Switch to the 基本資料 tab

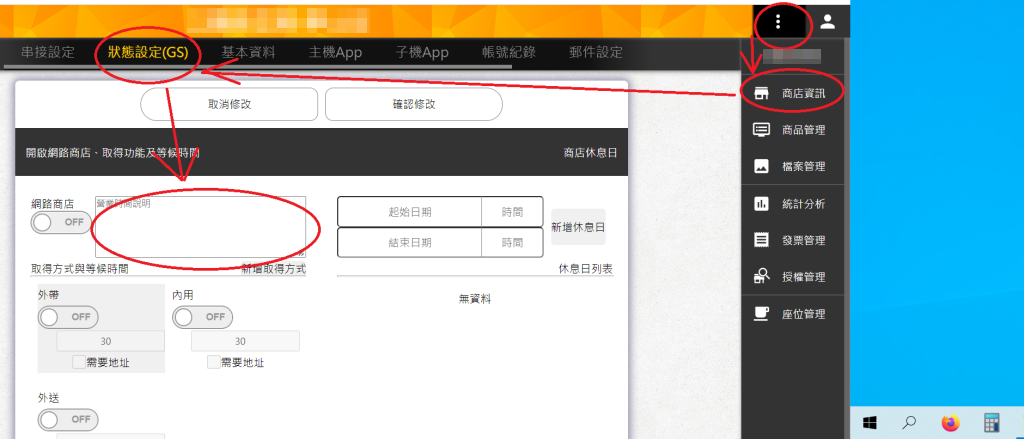[248, 52]
